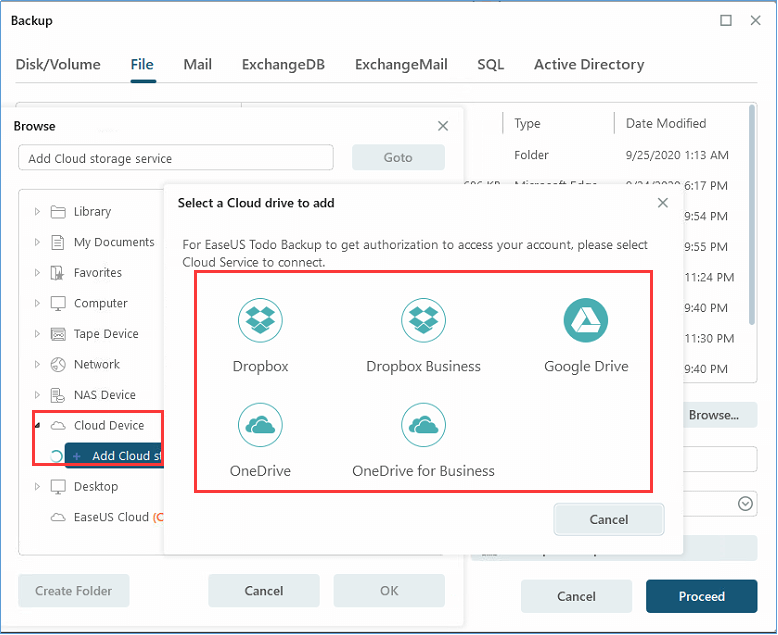Screen dimensions: 778x635
Task: Expand the Network tree node
Action: click(x=37, y=365)
